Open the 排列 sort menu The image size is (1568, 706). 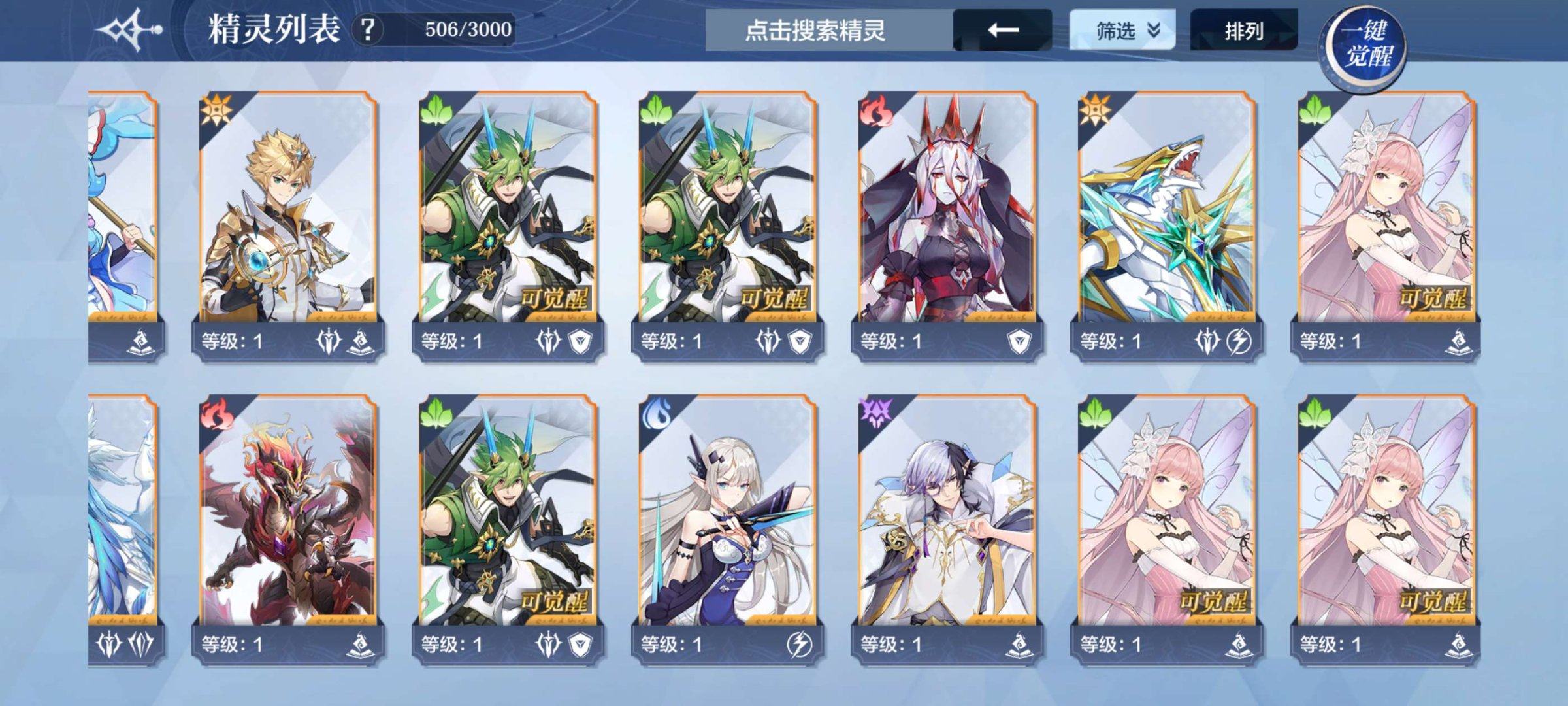click(x=1243, y=30)
